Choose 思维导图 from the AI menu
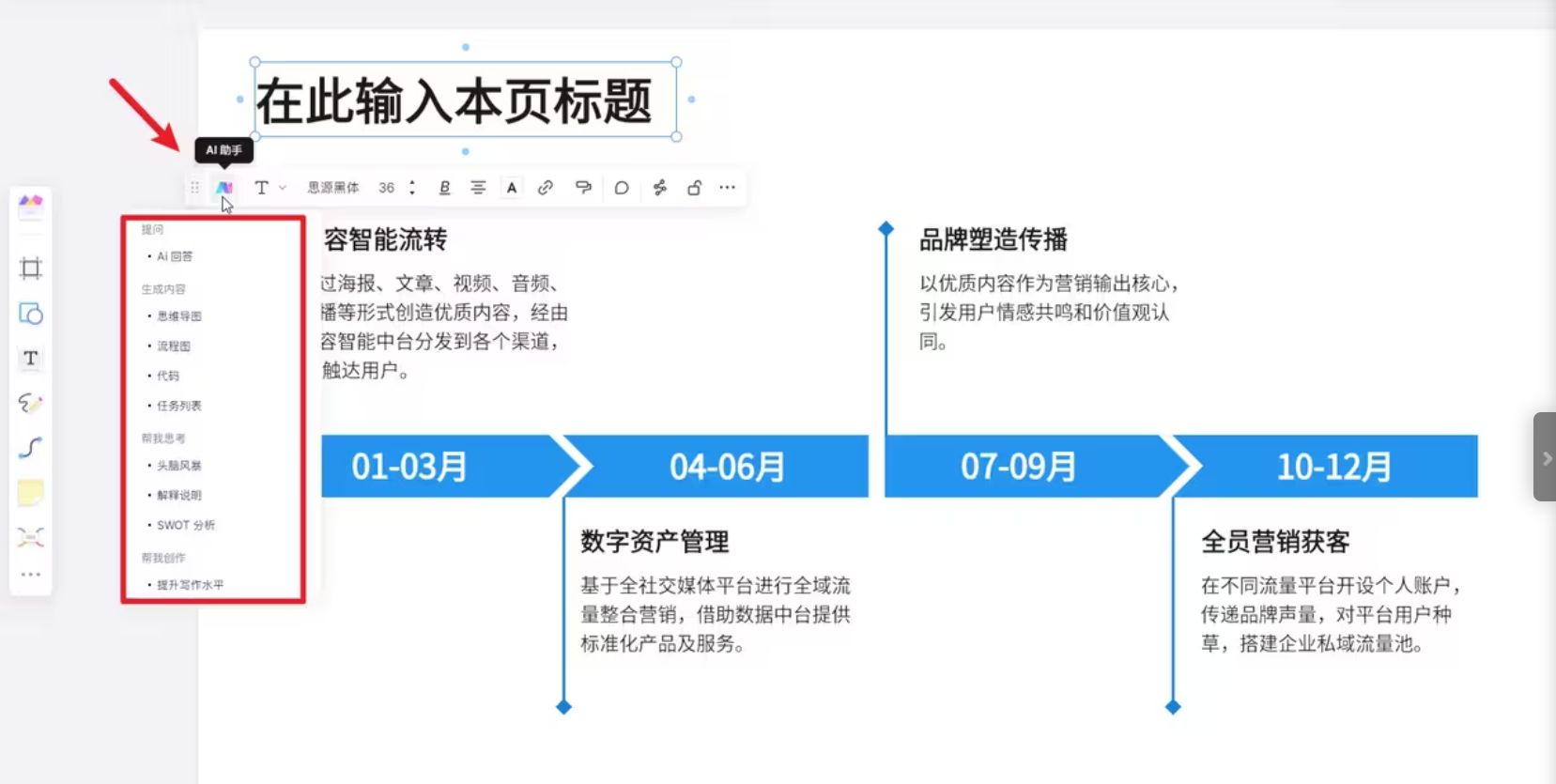This screenshot has height=784, width=1556. coord(178,316)
